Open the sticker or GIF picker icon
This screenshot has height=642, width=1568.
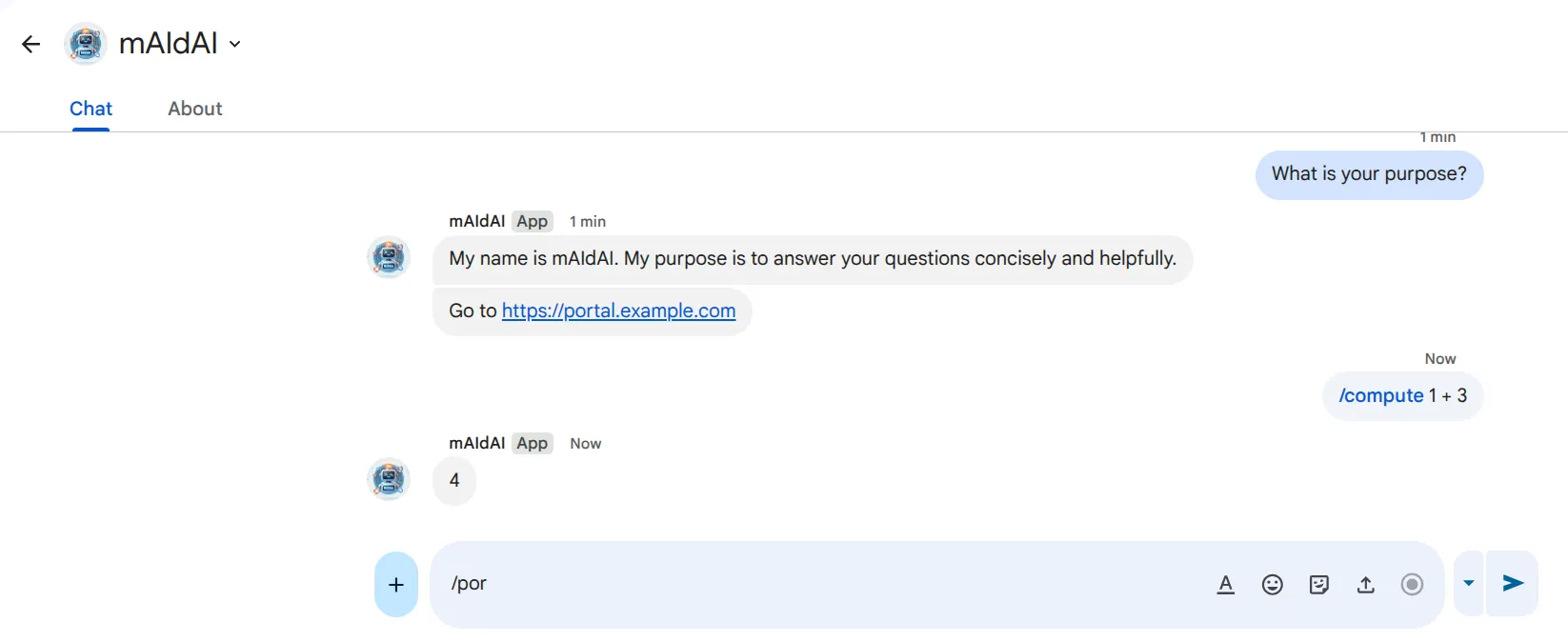pos(1318,585)
